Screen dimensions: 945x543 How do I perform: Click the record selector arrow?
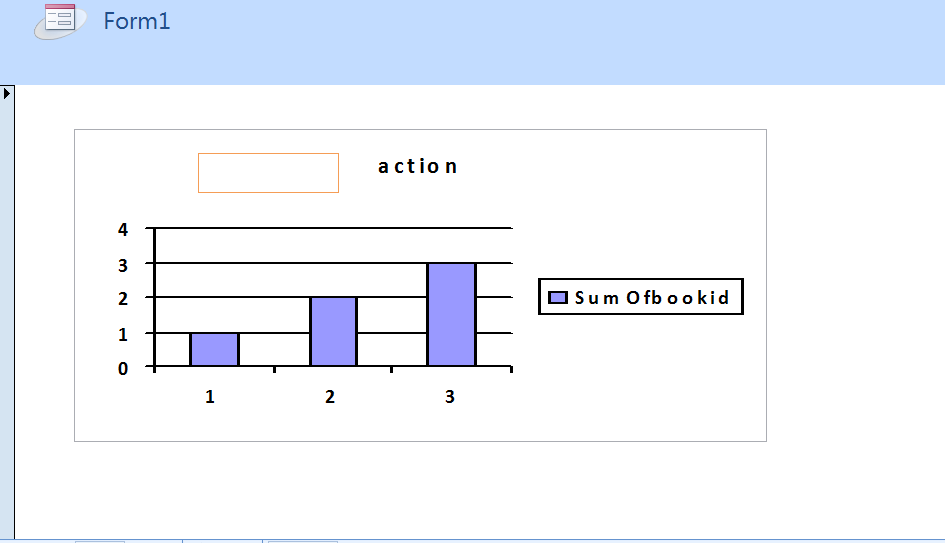[x=7, y=93]
